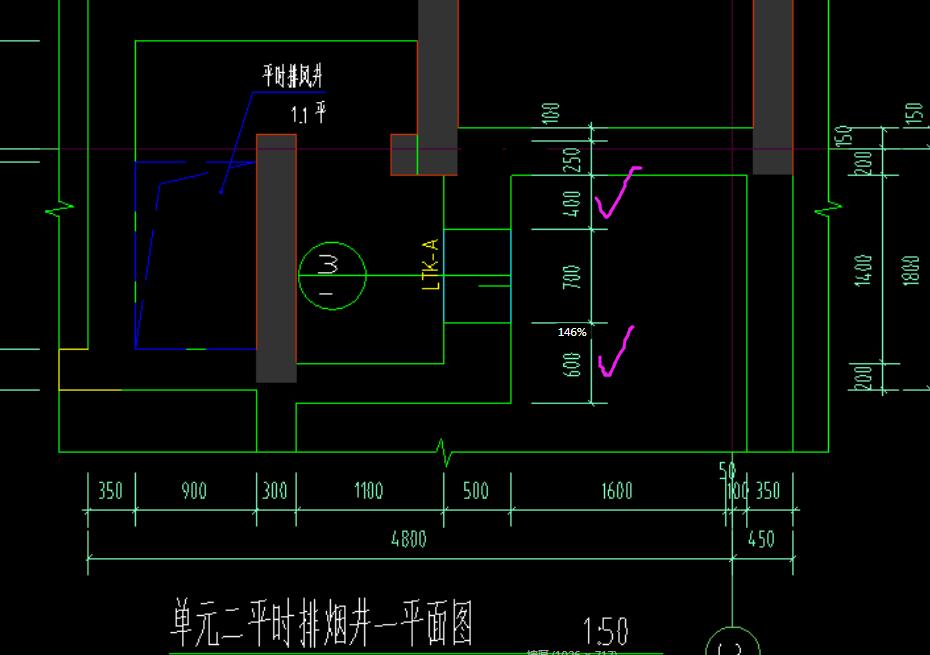Click the vertical 700 dimension text

tap(571, 277)
